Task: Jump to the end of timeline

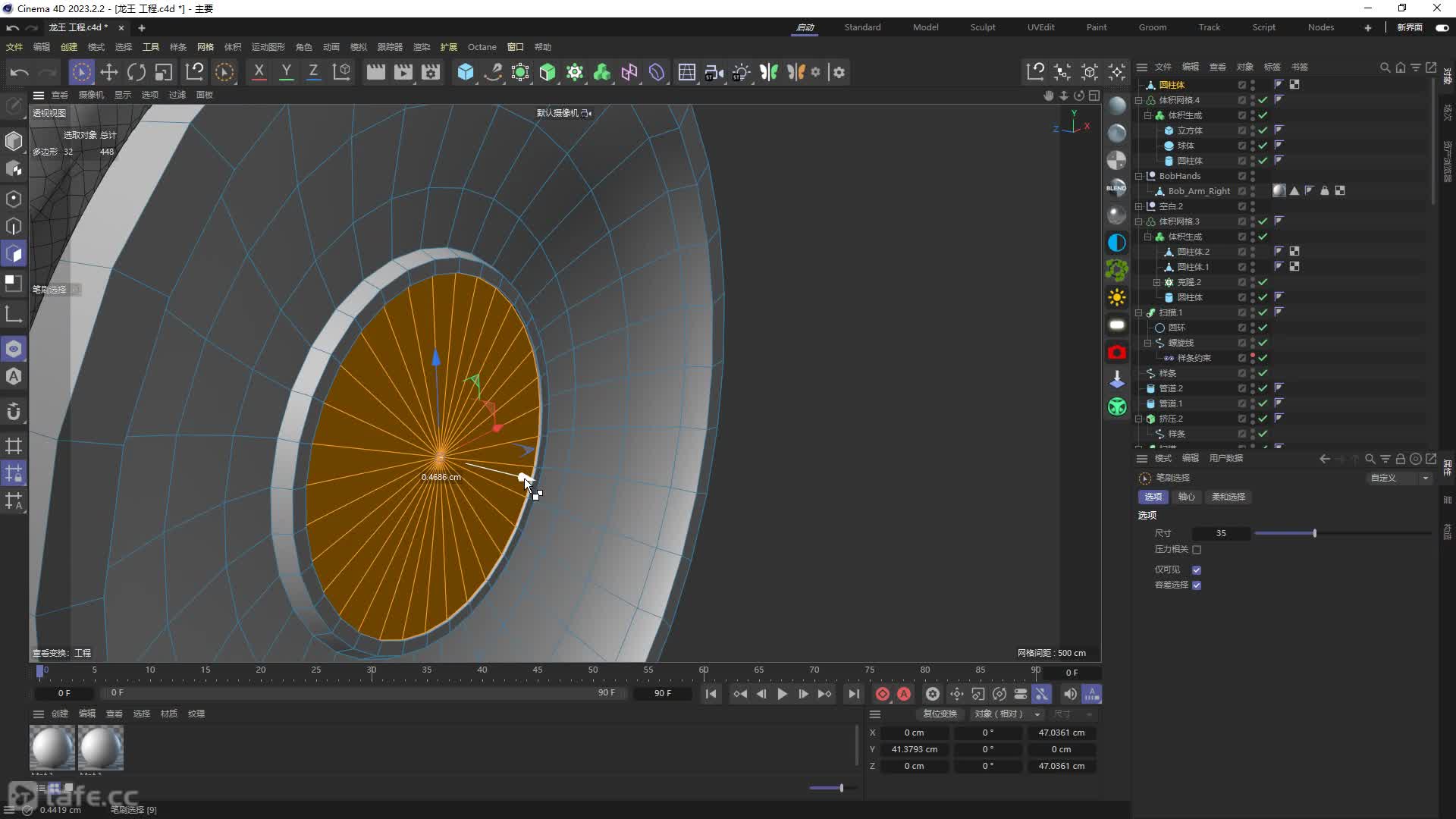Action: pyautogui.click(x=853, y=694)
